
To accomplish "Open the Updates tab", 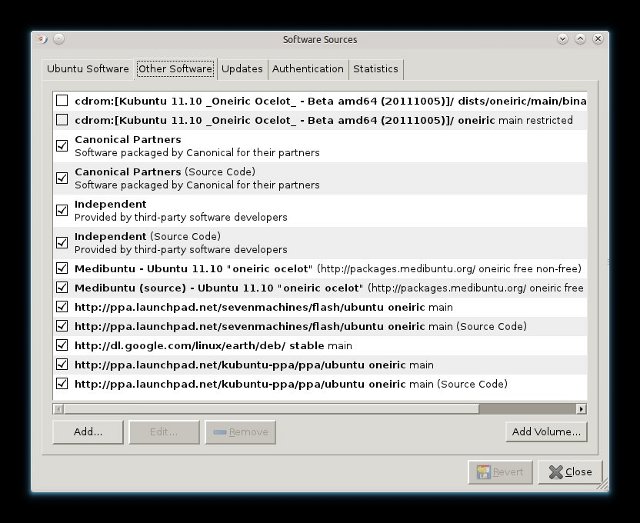I will [242, 69].
